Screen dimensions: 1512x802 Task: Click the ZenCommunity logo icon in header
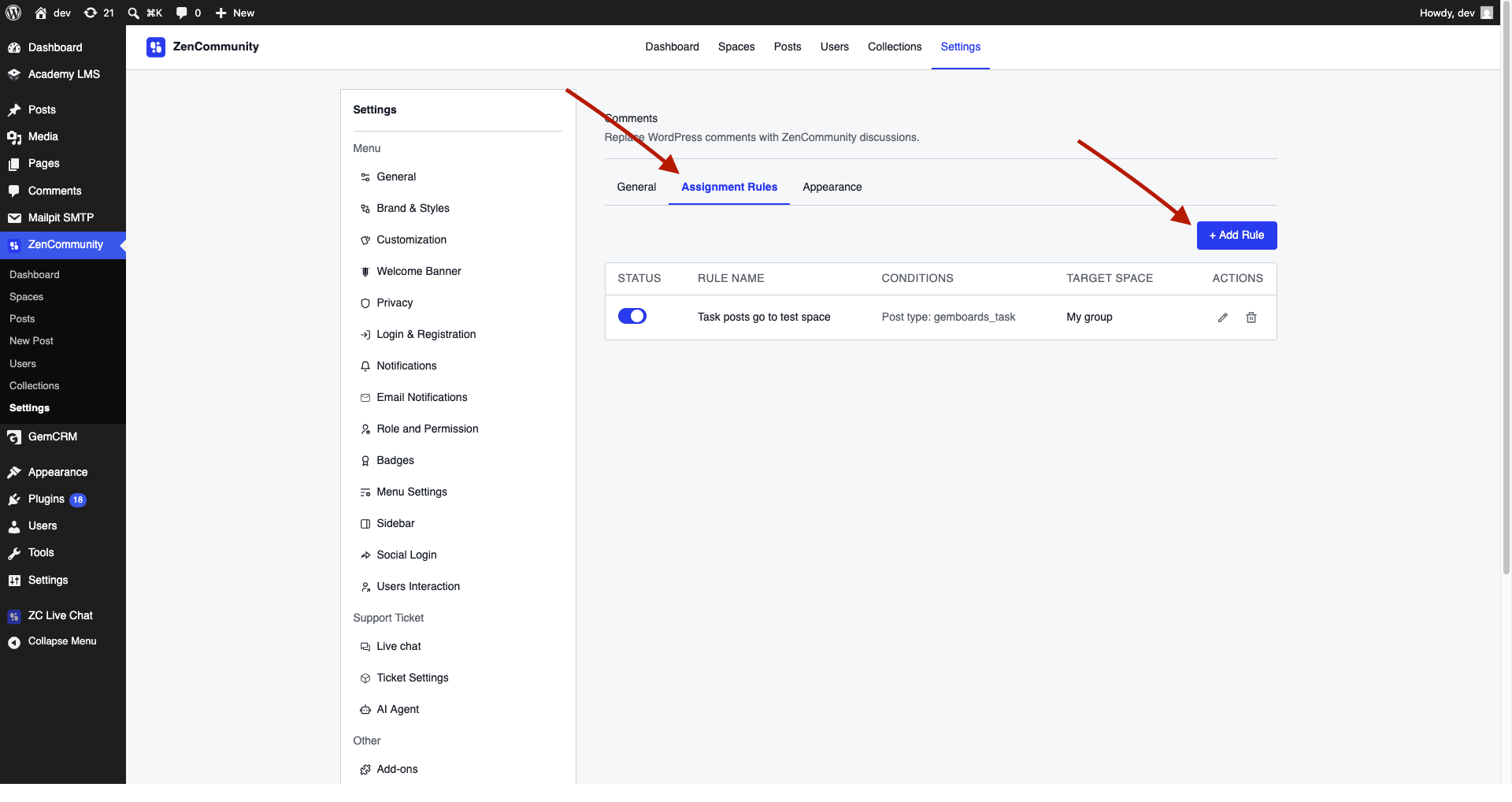pyautogui.click(x=156, y=47)
